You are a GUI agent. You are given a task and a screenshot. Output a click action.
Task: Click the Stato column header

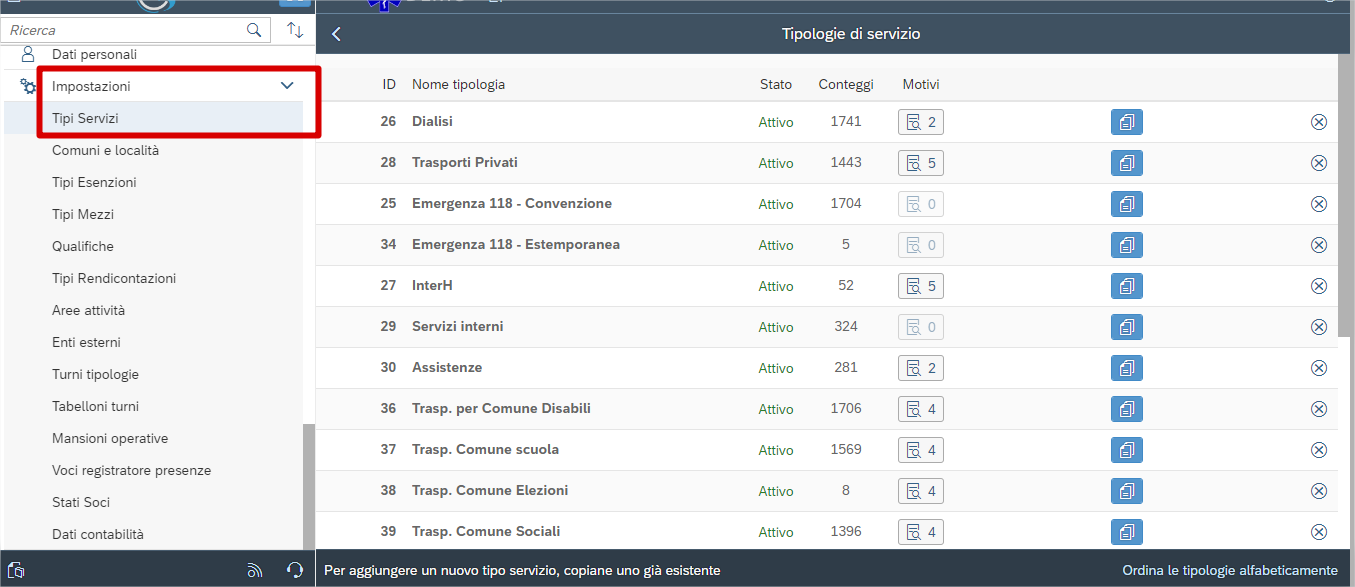(776, 85)
